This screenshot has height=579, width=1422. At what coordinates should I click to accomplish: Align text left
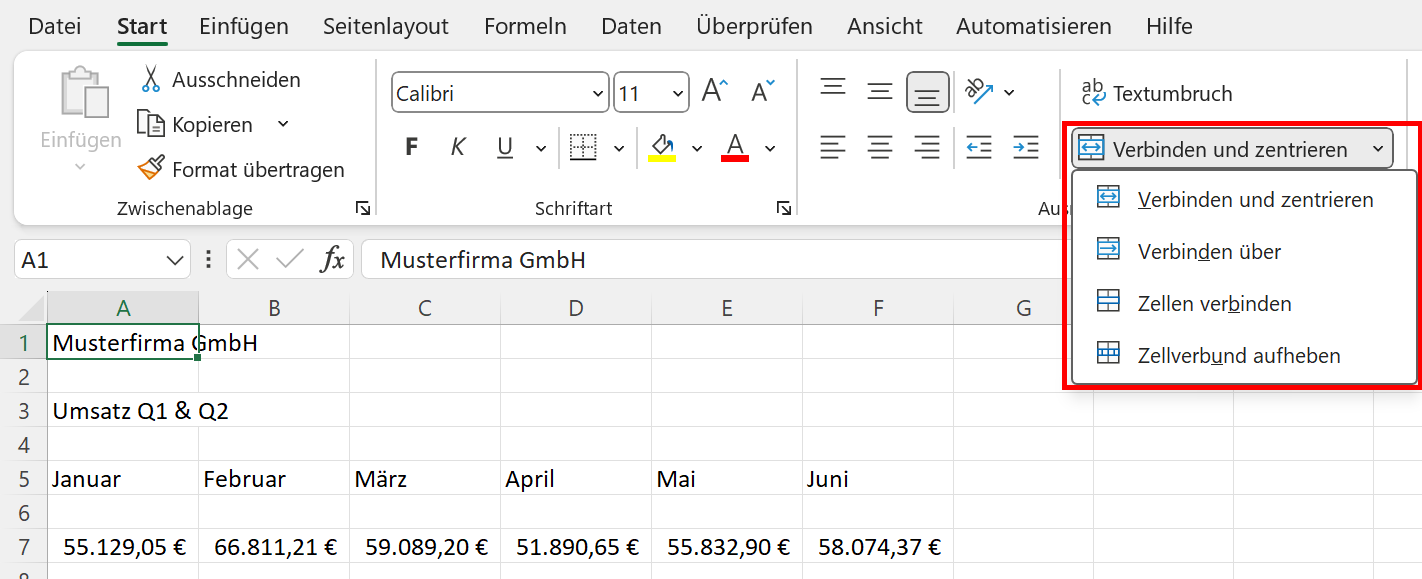832,147
